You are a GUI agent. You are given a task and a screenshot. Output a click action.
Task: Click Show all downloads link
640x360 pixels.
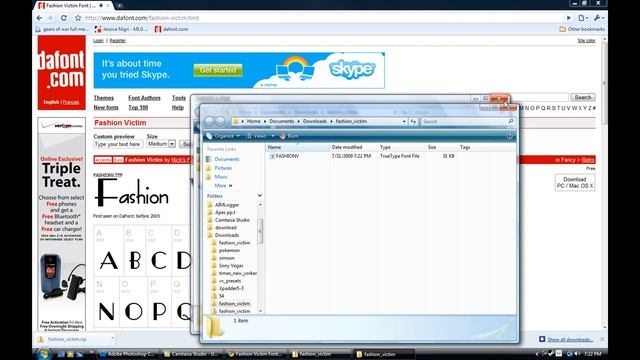pyautogui.click(x=570, y=340)
